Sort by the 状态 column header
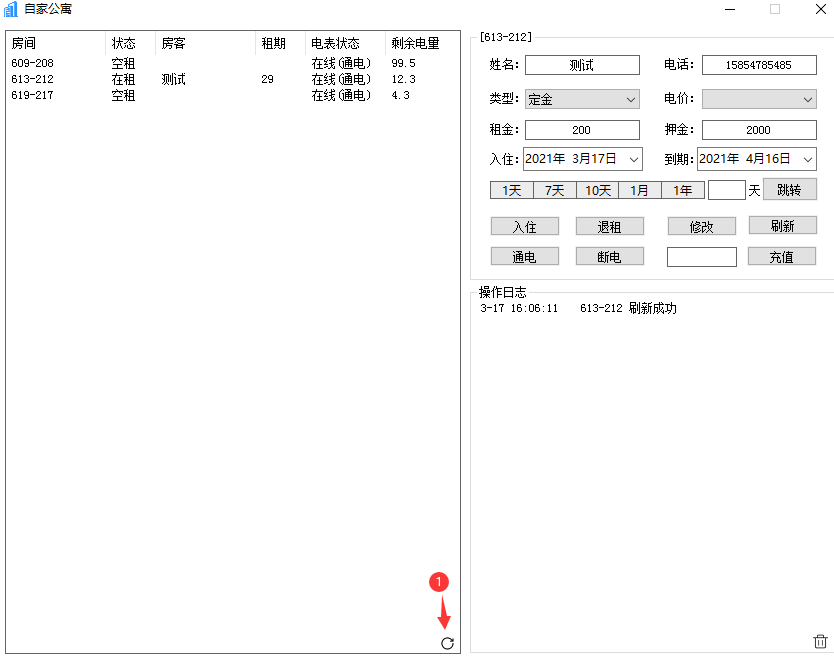 coord(131,43)
